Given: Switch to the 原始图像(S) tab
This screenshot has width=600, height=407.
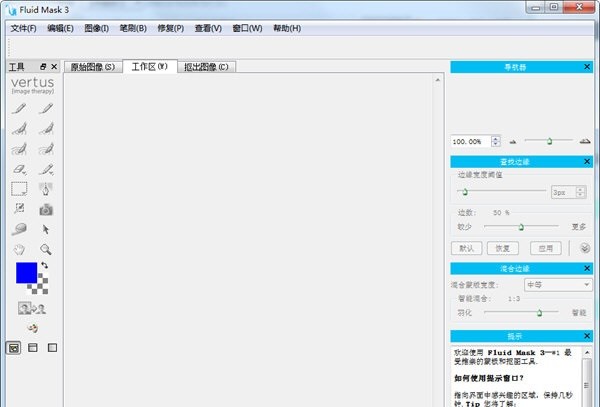Looking at the screenshot, I should point(93,67).
